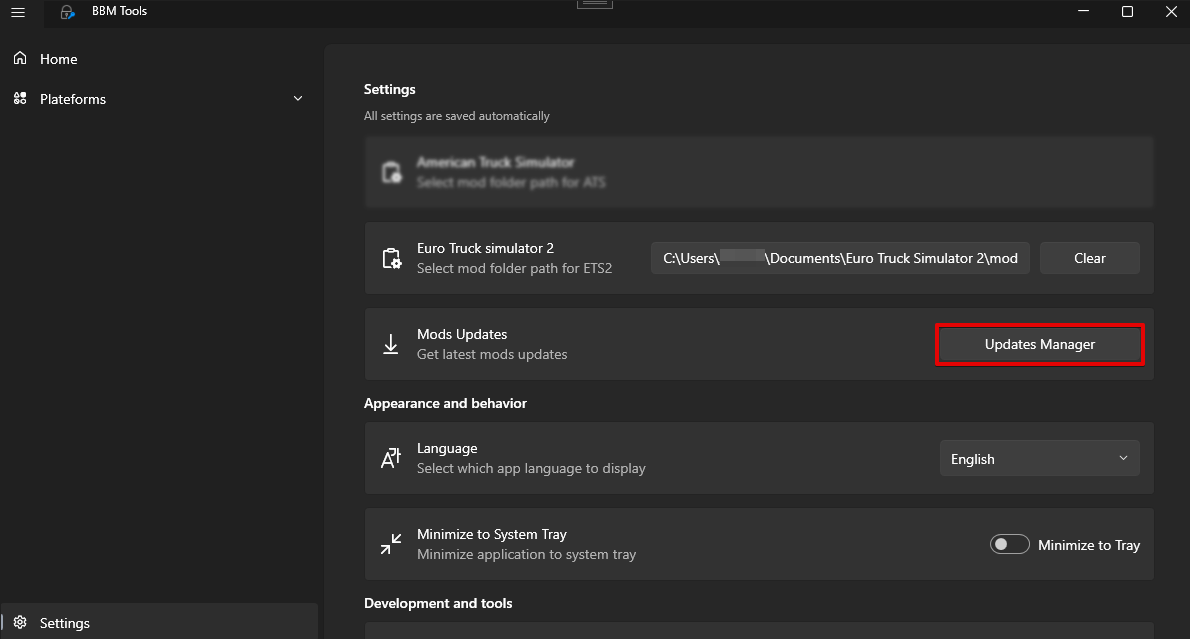This screenshot has width=1190, height=639.
Task: Click the American Truck Simulator mod folder icon
Action: [x=390, y=171]
